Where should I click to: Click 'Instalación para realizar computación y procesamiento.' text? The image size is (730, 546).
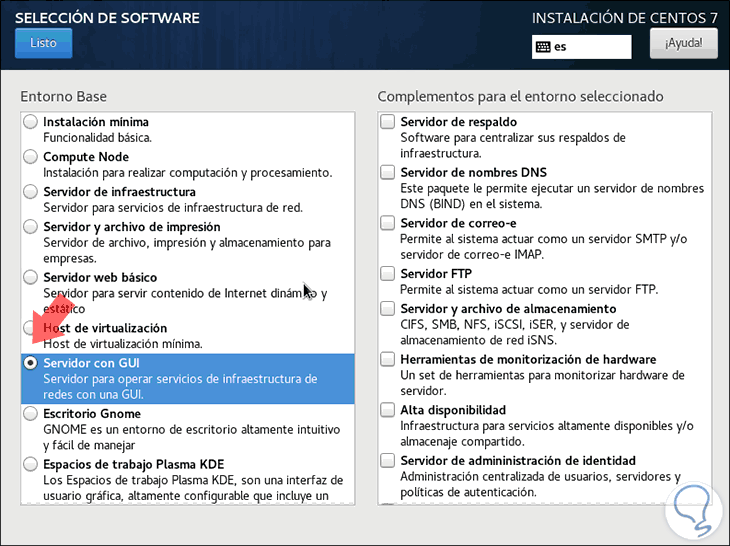coord(188,173)
